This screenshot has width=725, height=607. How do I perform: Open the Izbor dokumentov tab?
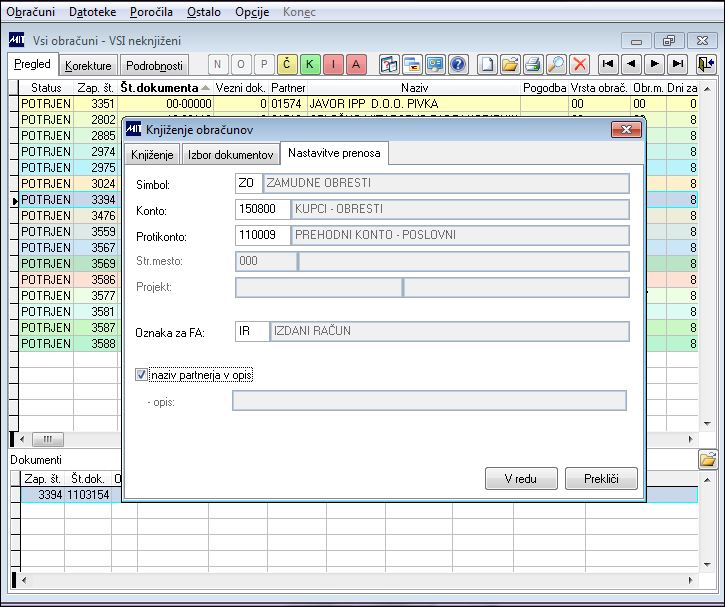pos(230,154)
